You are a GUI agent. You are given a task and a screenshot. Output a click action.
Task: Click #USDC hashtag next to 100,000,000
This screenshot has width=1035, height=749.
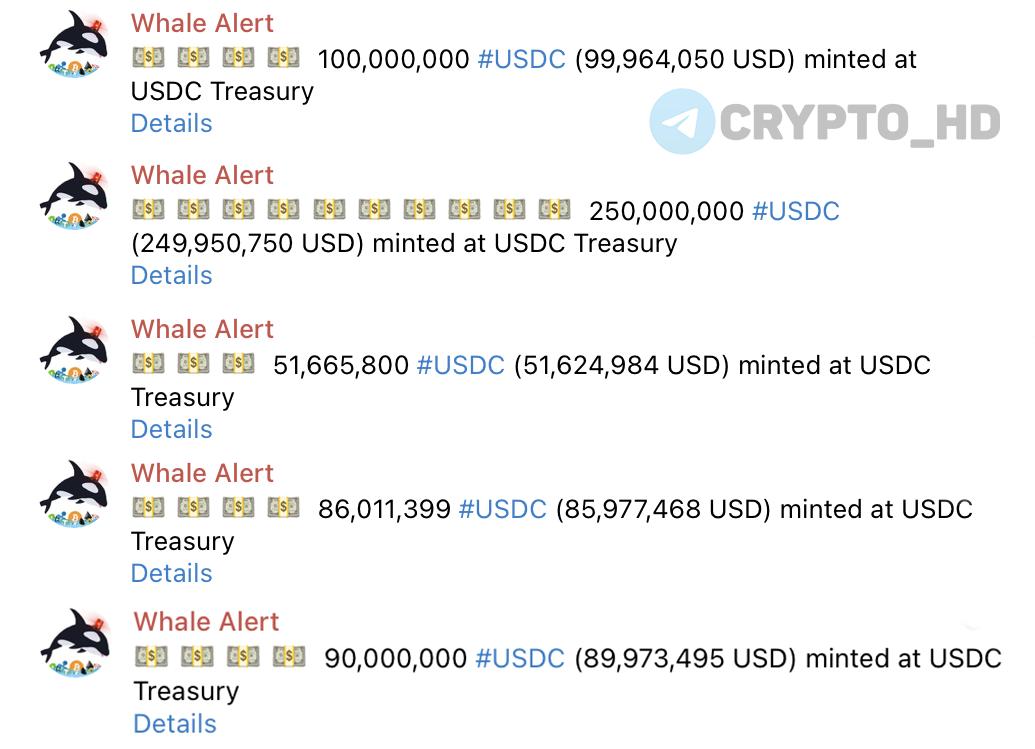coord(521,59)
